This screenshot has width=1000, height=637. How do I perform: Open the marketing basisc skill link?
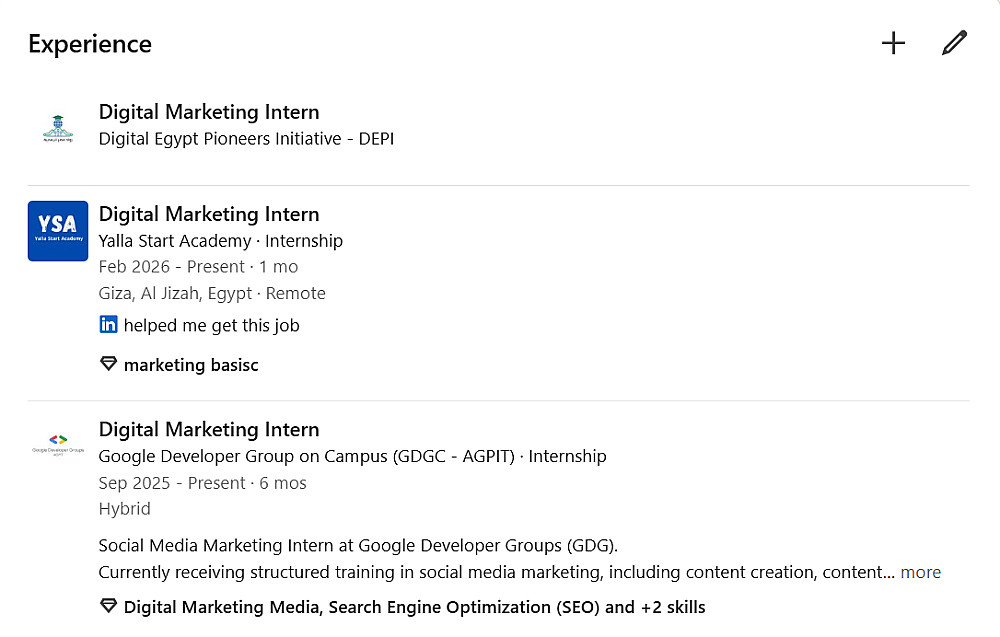pyautogui.click(x=191, y=365)
